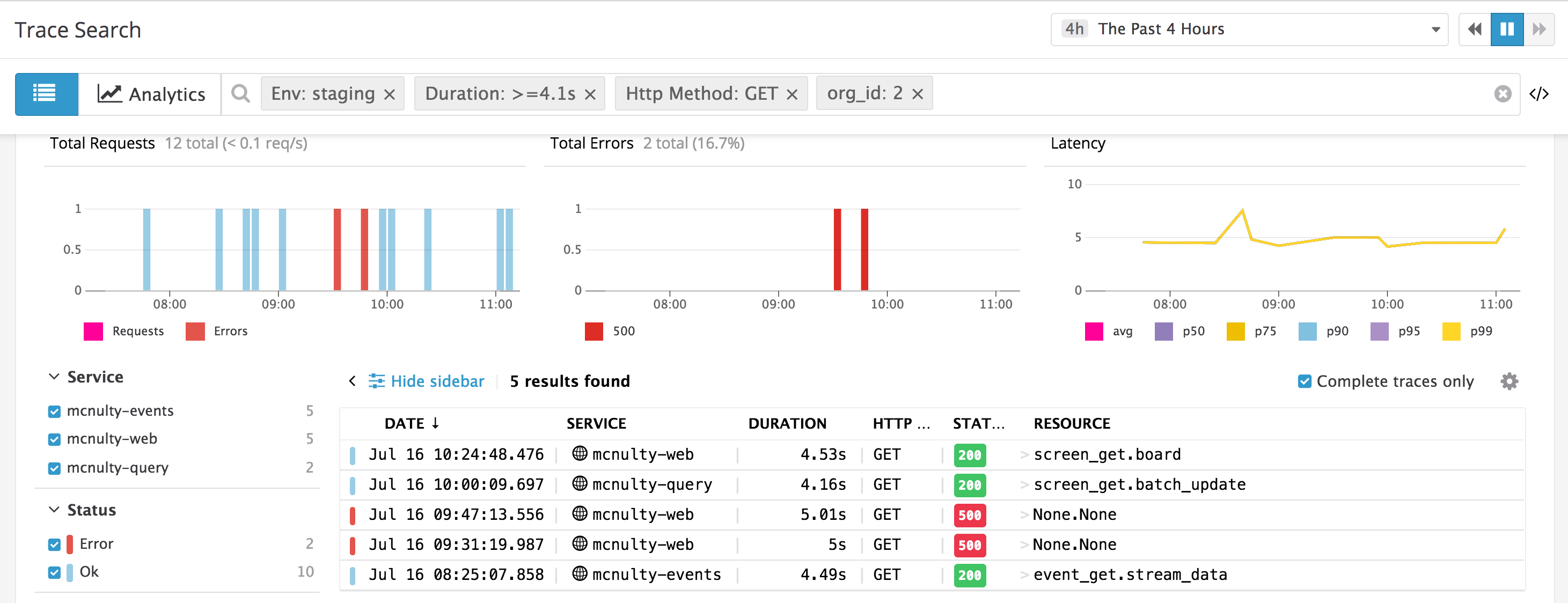Image resolution: width=1568 pixels, height=603 pixels.
Task: Clear all search filters with the x button
Action: pos(1503,94)
